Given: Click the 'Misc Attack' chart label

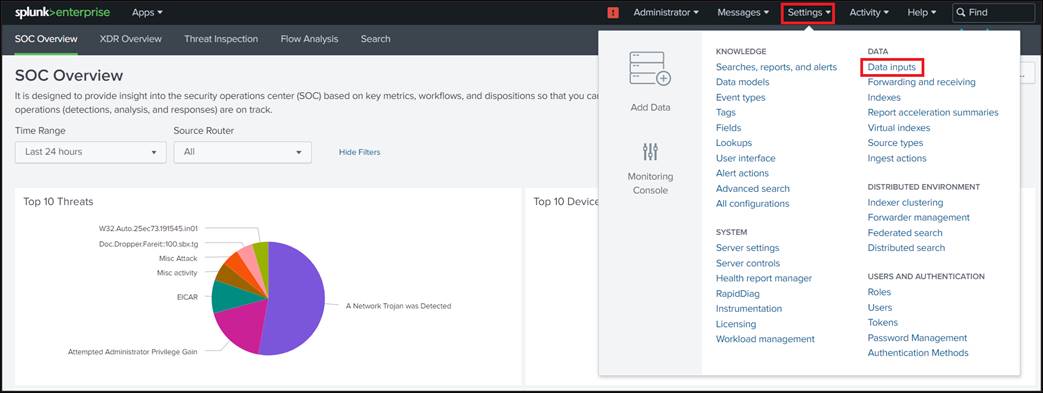Looking at the screenshot, I should [x=178, y=258].
